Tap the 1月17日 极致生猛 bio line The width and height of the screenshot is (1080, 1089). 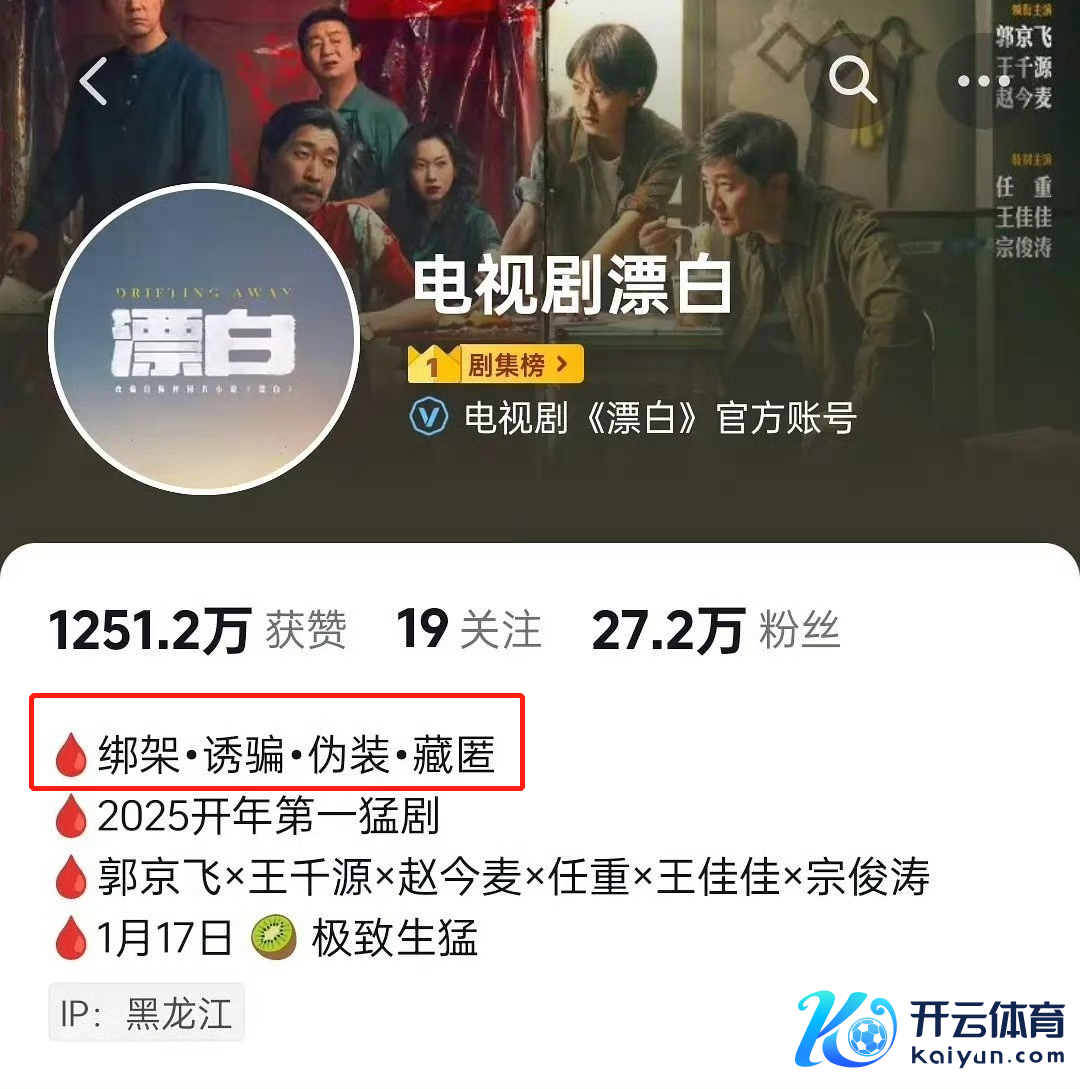tap(287, 938)
